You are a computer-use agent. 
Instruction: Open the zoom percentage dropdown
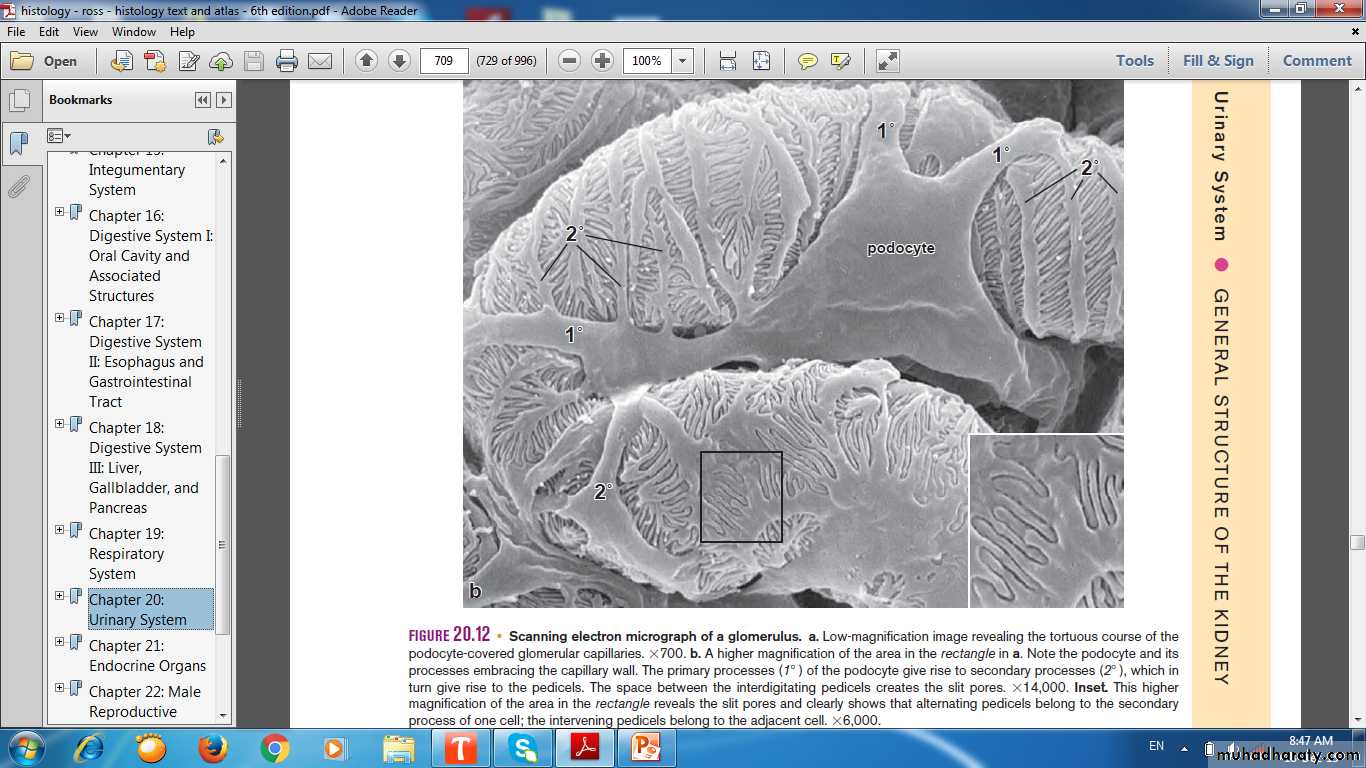[x=683, y=61]
